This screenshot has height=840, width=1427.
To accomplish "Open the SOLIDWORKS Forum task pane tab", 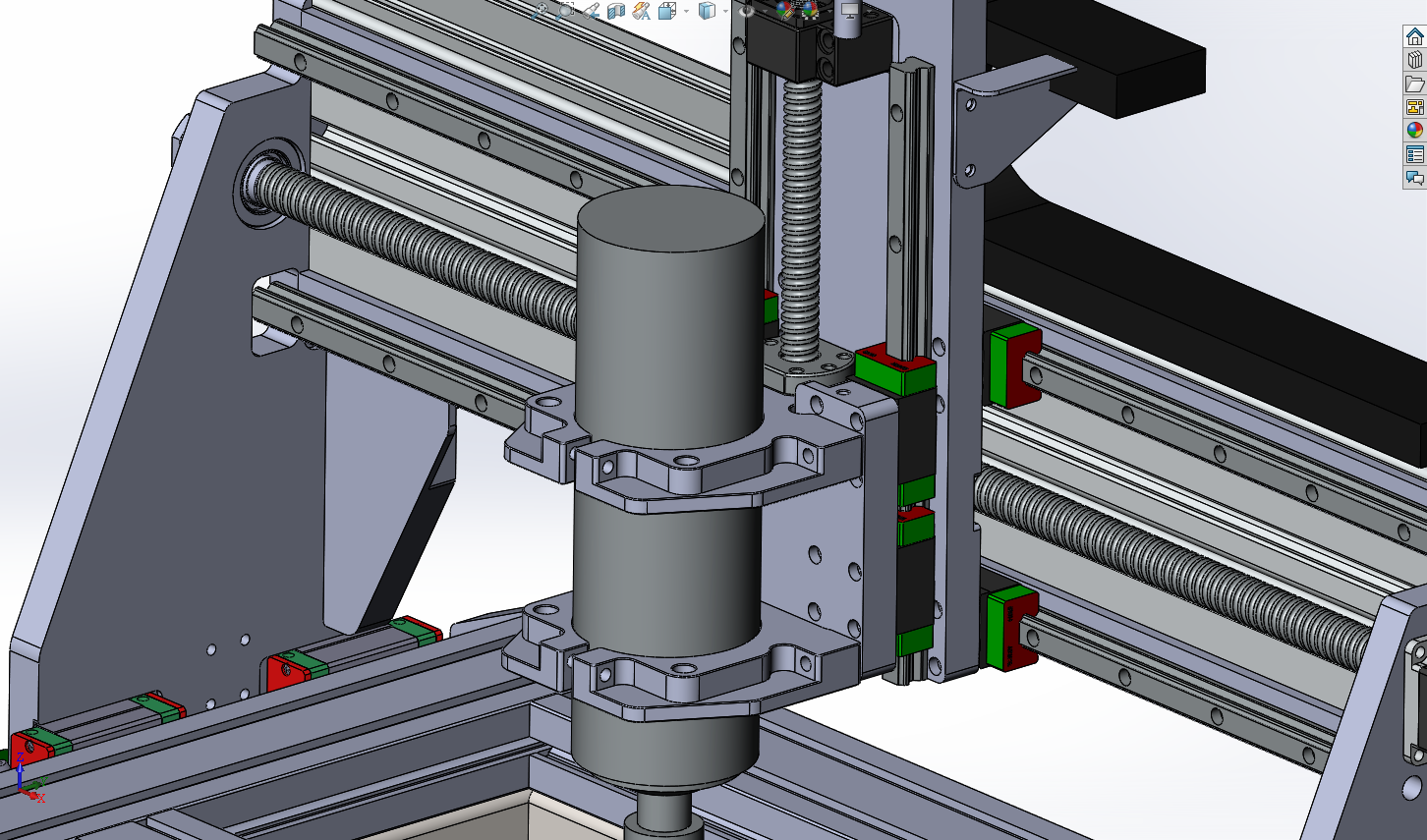I will pos(1414,178).
